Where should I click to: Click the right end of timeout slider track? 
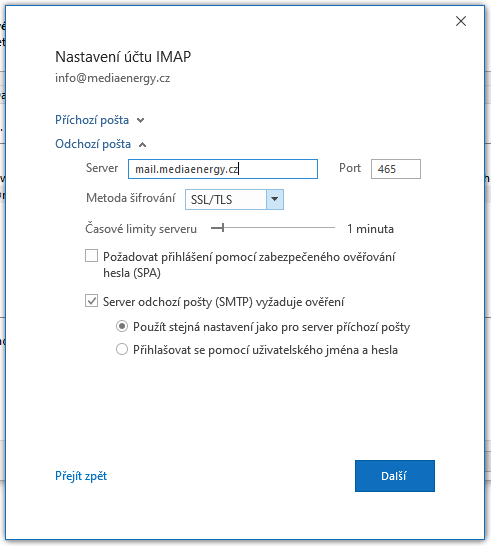(334, 228)
